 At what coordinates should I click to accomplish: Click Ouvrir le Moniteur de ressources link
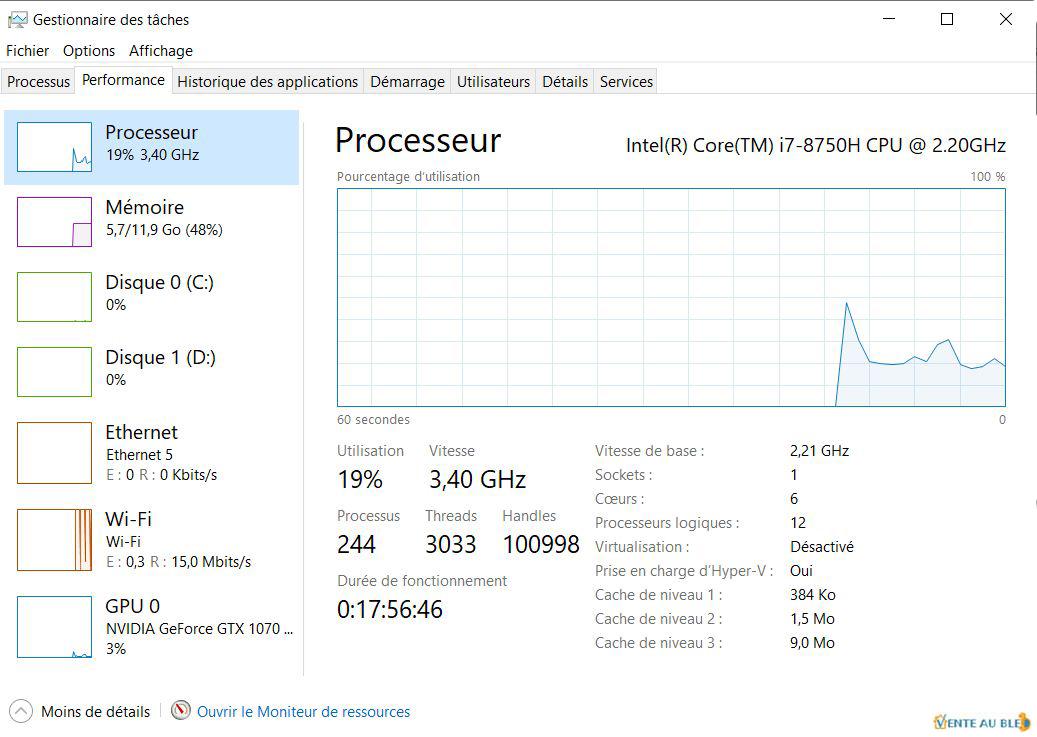coord(303,712)
